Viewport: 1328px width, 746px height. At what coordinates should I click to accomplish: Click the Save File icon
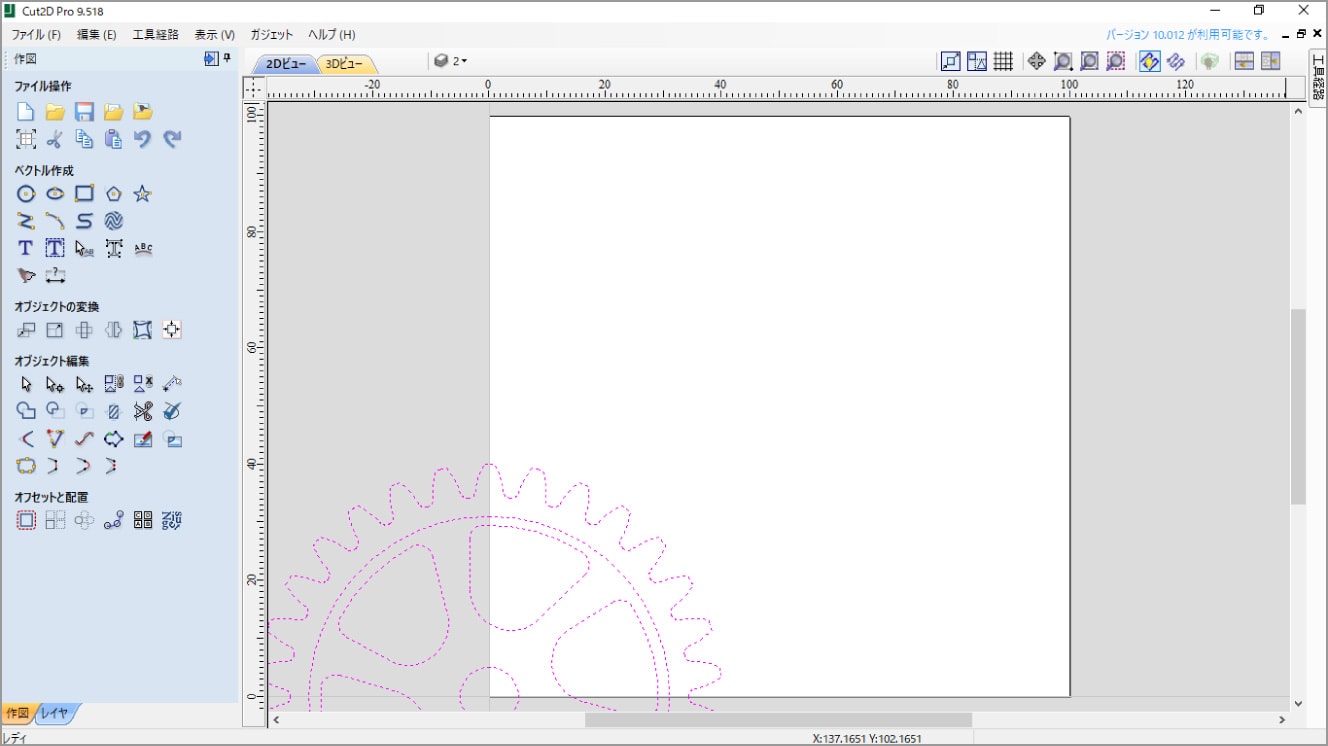click(84, 112)
